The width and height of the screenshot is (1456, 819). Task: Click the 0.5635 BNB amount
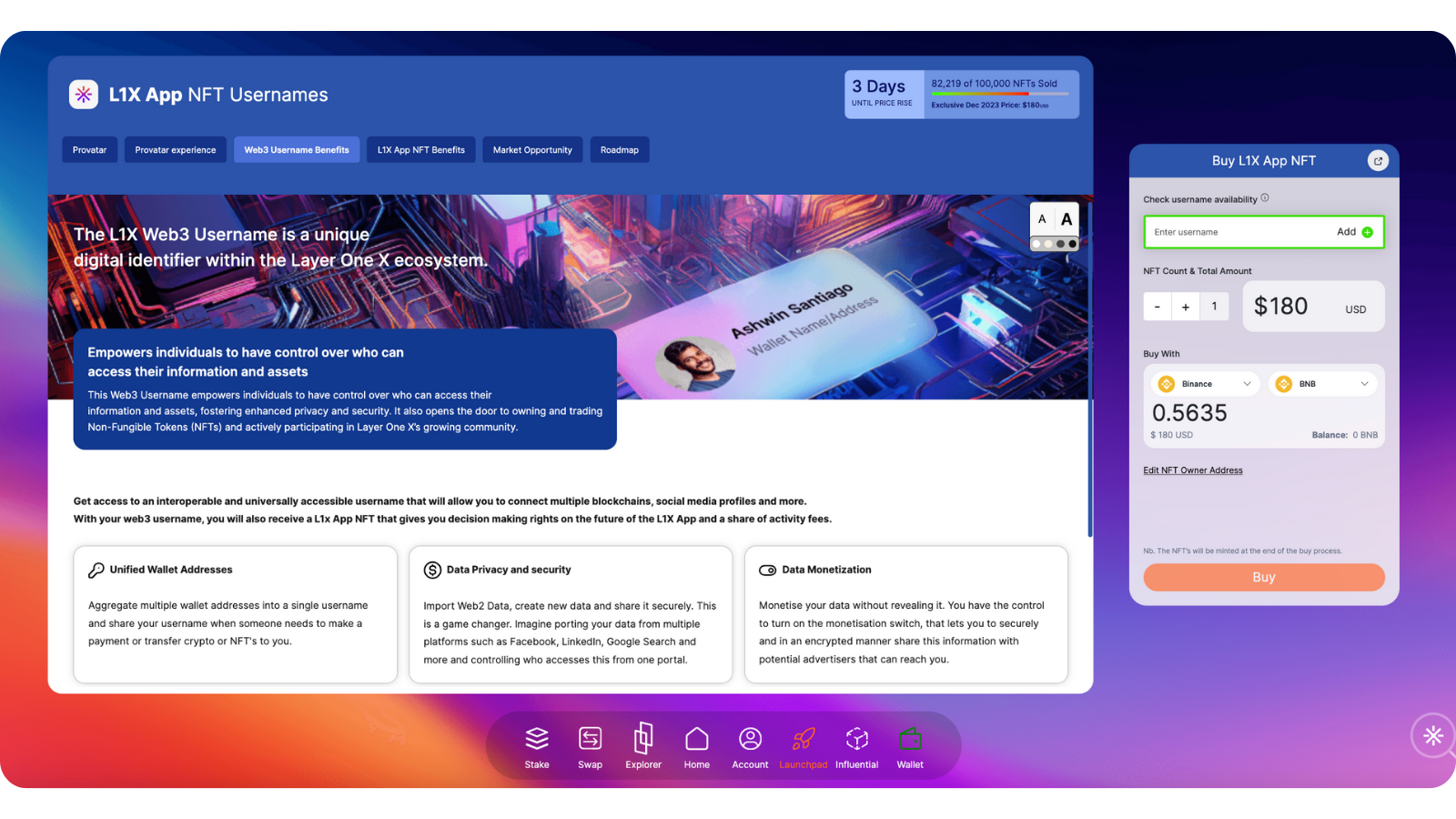1189,413
